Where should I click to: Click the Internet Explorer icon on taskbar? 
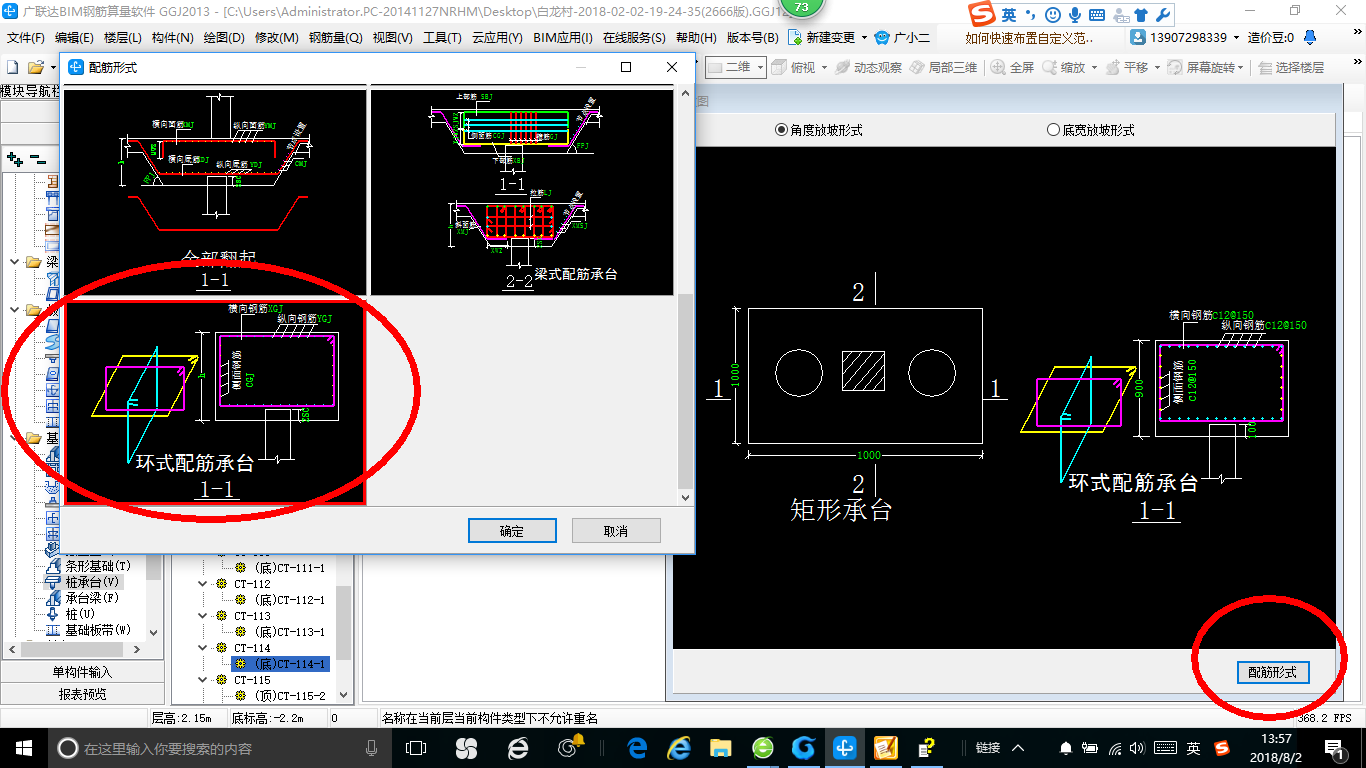[680, 747]
